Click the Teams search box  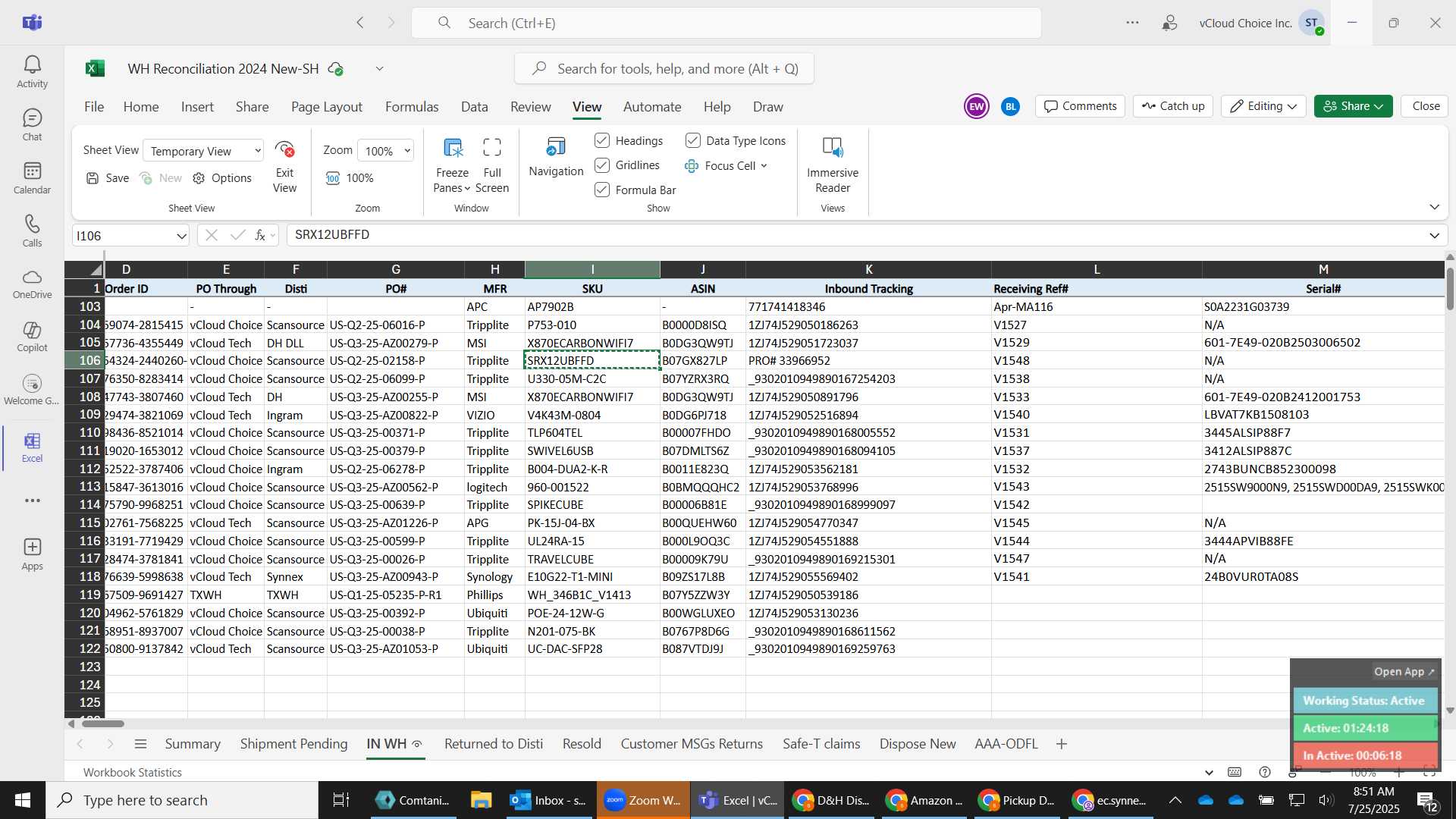[x=726, y=23]
